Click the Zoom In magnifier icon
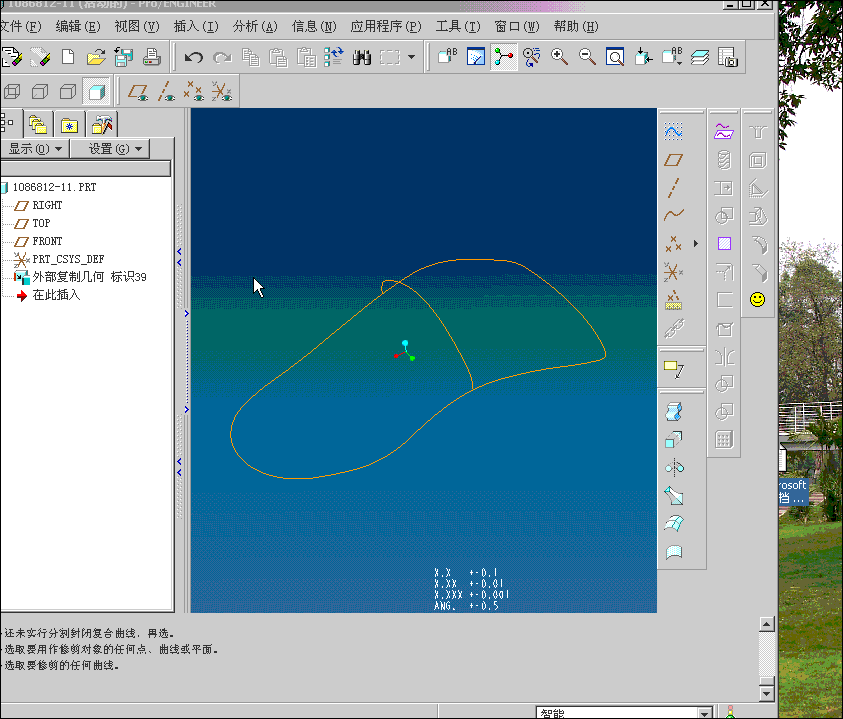 (559, 57)
